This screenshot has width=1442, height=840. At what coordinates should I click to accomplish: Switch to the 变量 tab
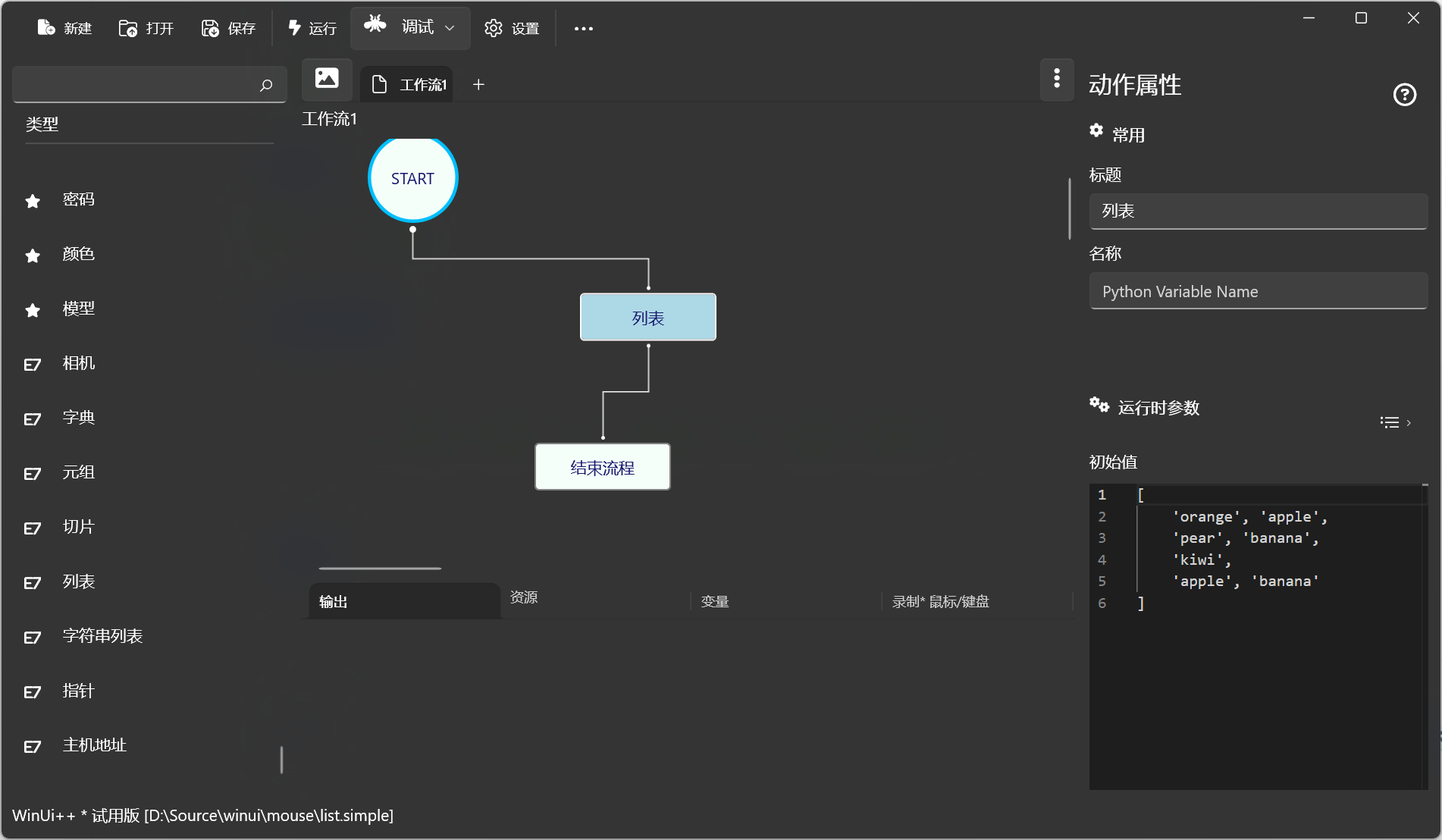pyautogui.click(x=715, y=601)
